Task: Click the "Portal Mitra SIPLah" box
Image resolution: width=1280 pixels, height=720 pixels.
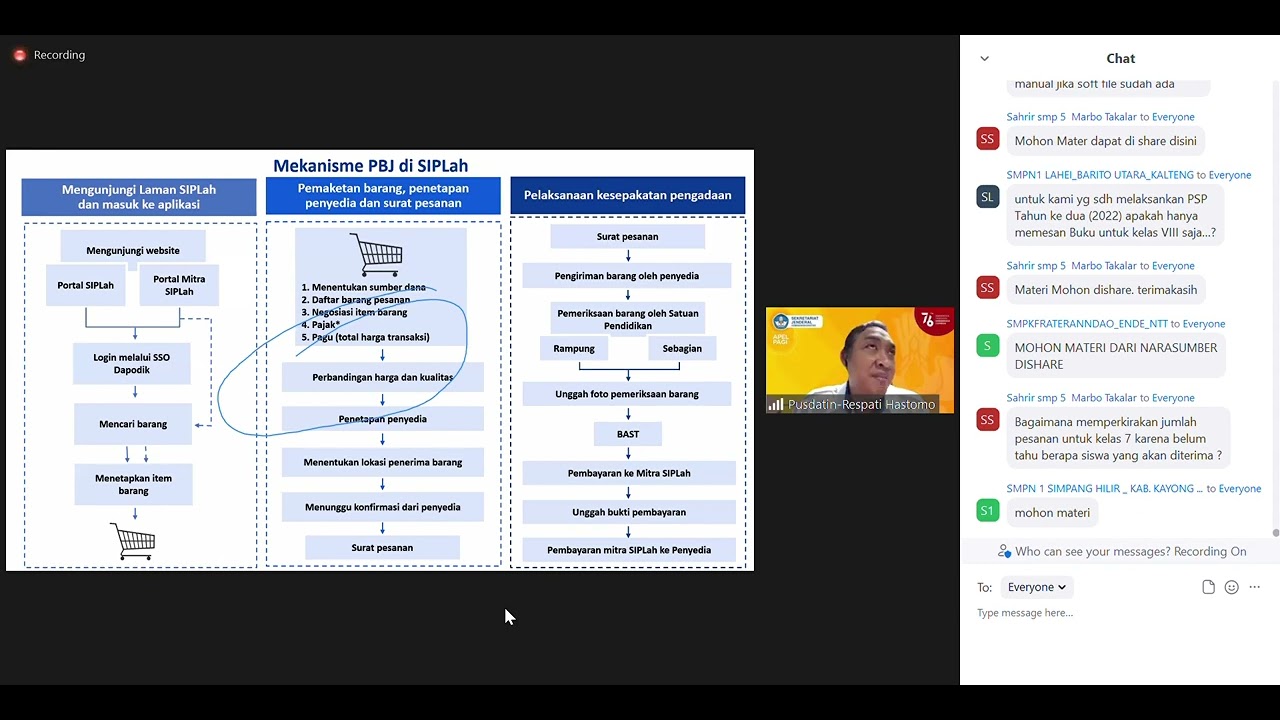Action: point(179,285)
